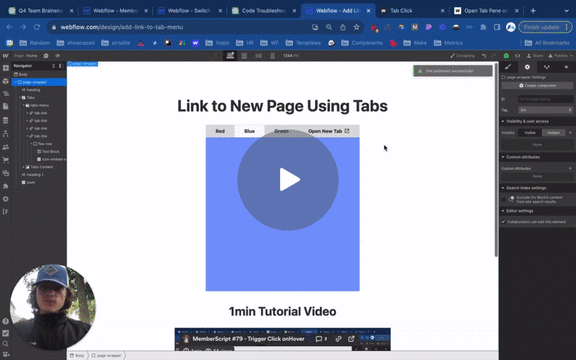576x360 pixels.
Task: Toggle Exclude Div Block from search checkbox
Action: point(504,199)
